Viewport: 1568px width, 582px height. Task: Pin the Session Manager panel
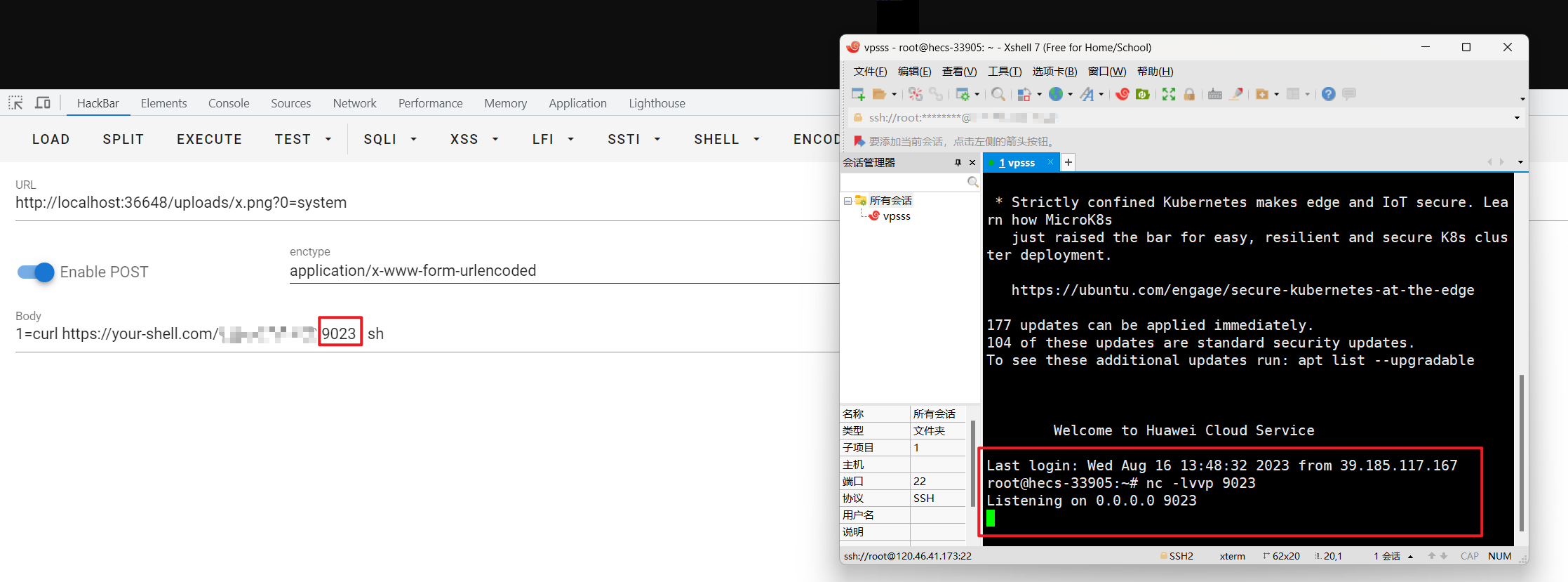958,162
